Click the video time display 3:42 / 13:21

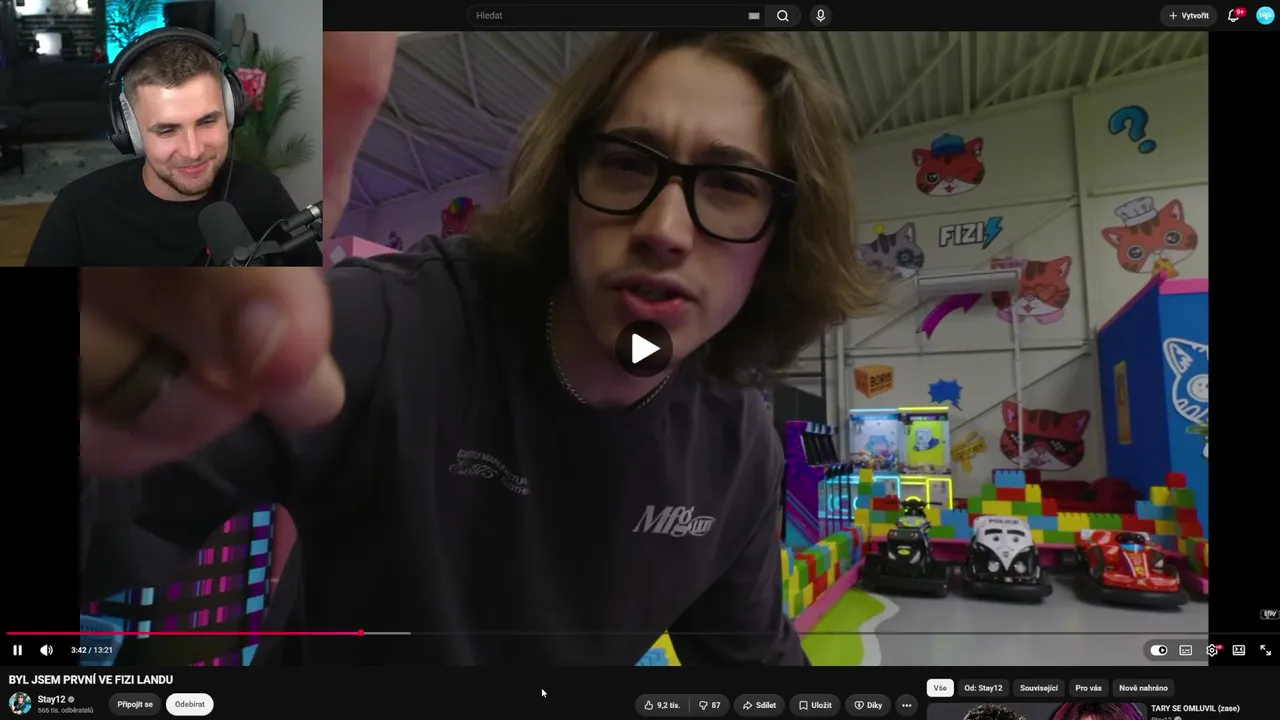point(92,650)
